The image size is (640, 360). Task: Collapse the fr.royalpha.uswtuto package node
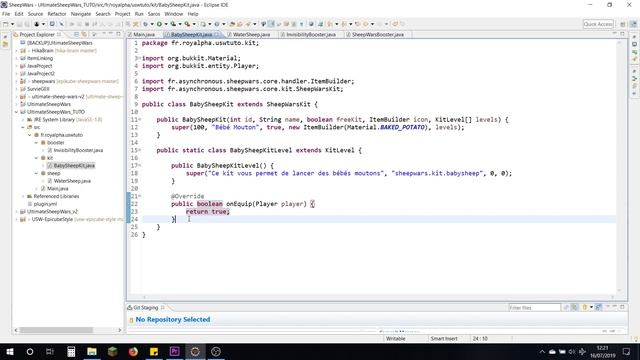click(x=30, y=135)
